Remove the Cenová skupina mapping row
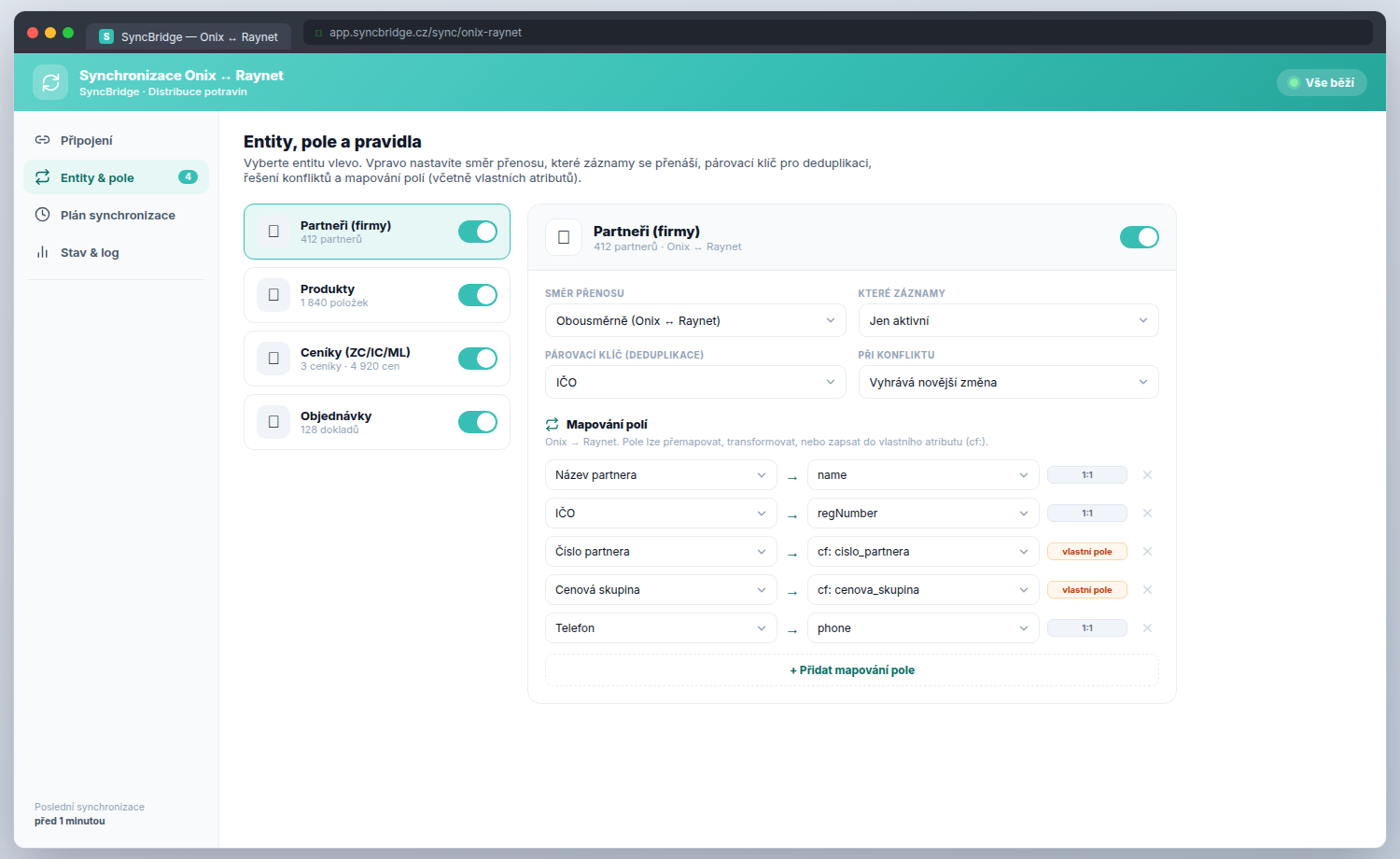This screenshot has width=1400, height=859. click(1147, 590)
